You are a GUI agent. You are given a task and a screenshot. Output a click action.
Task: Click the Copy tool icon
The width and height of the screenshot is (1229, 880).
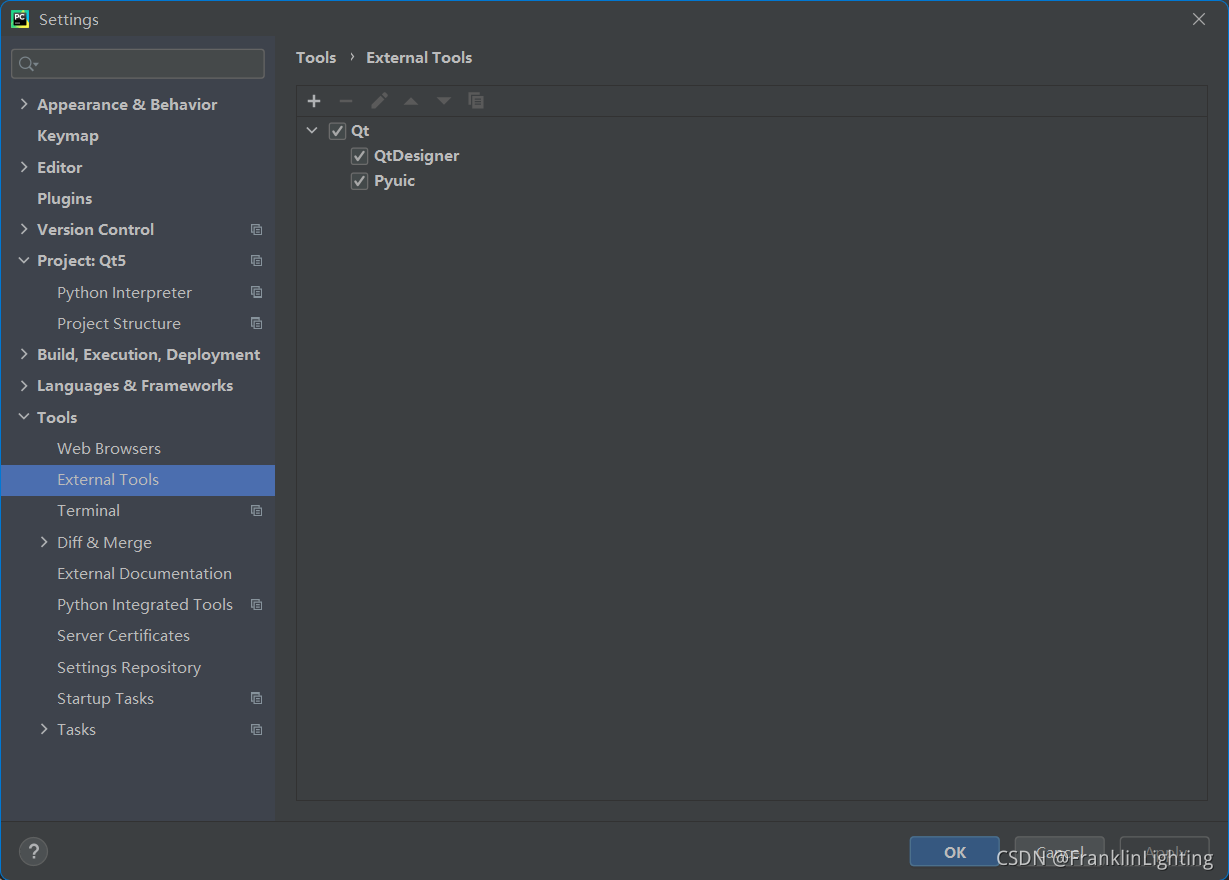point(476,101)
